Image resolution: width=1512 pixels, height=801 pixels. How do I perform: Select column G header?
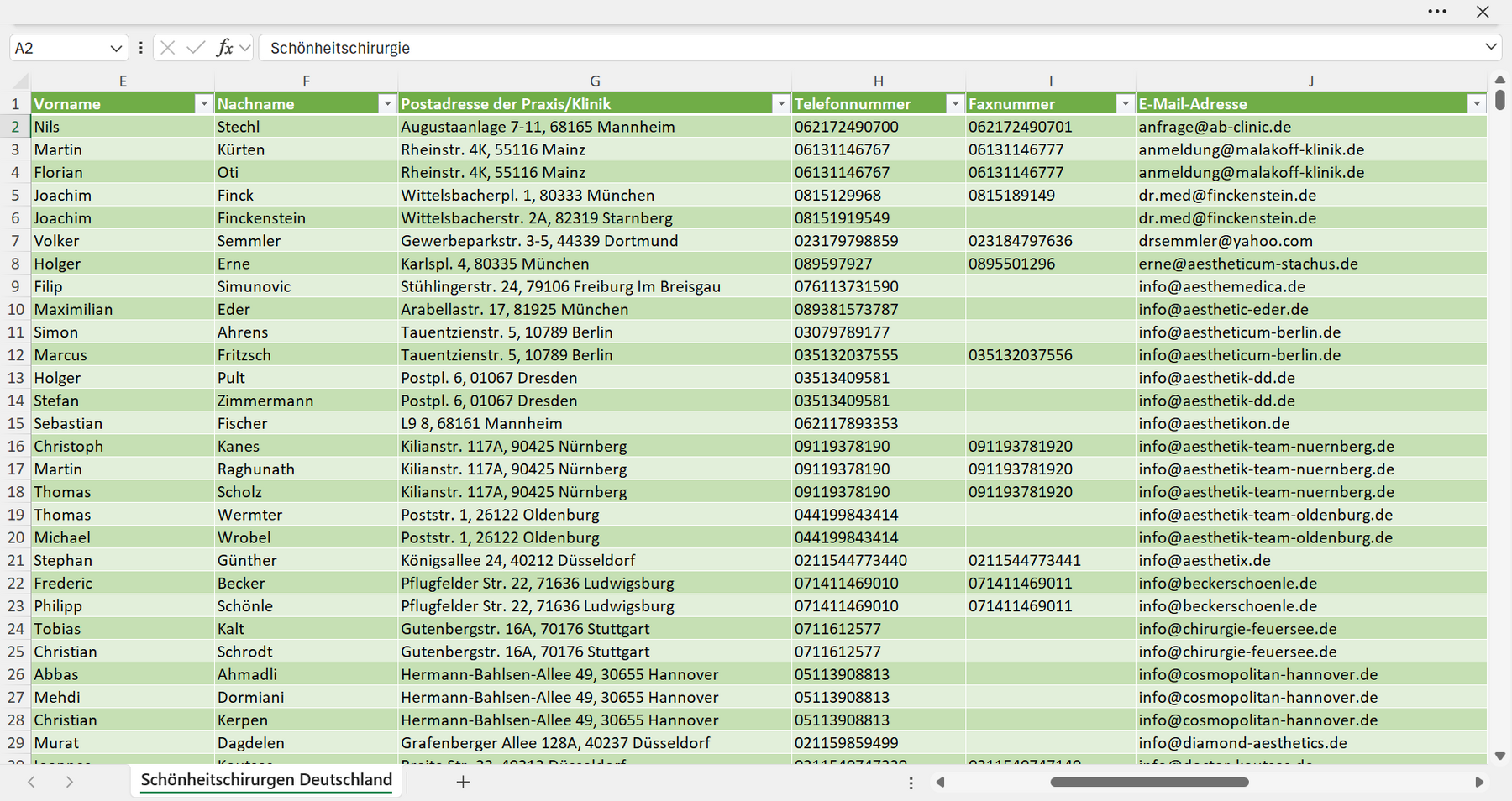(595, 81)
